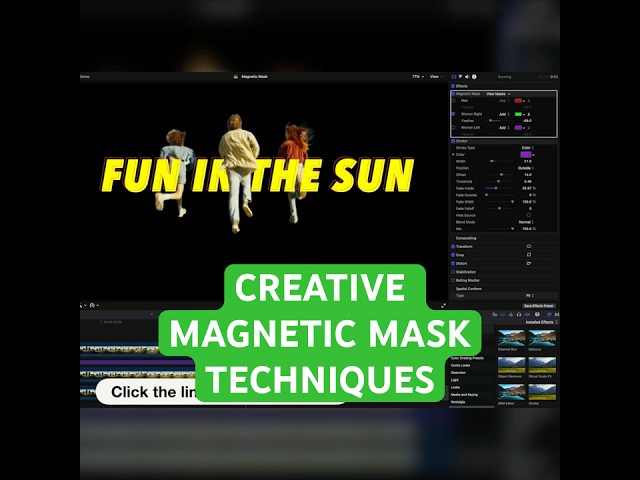Select the Stroke effect thumbnail
Viewport: 640px width, 480px height.
point(542,392)
